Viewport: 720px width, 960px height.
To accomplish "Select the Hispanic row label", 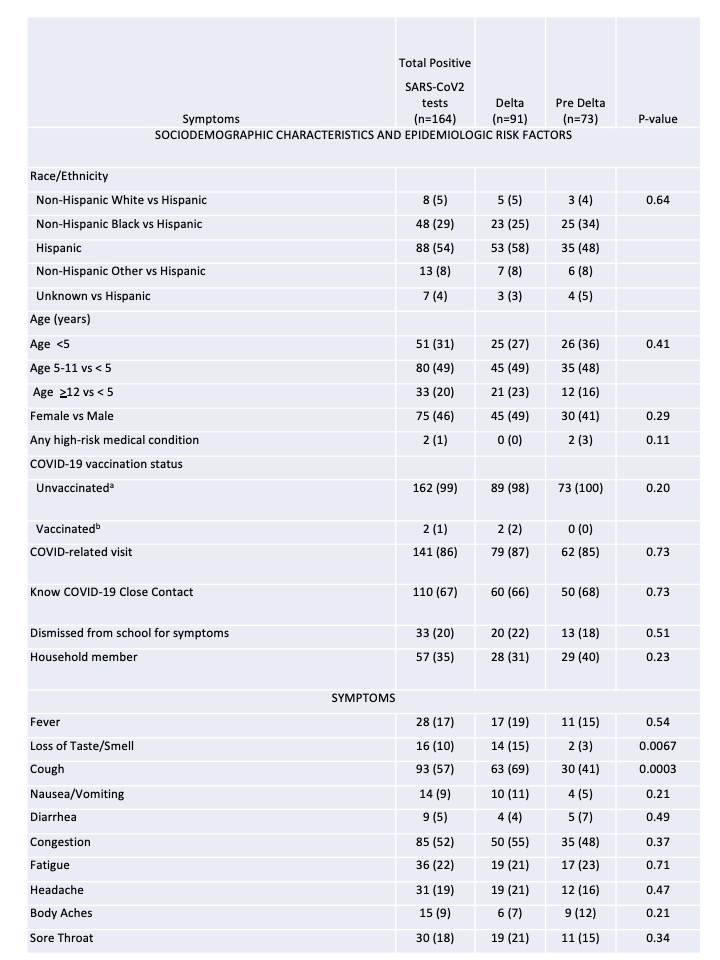I will tap(59, 248).
